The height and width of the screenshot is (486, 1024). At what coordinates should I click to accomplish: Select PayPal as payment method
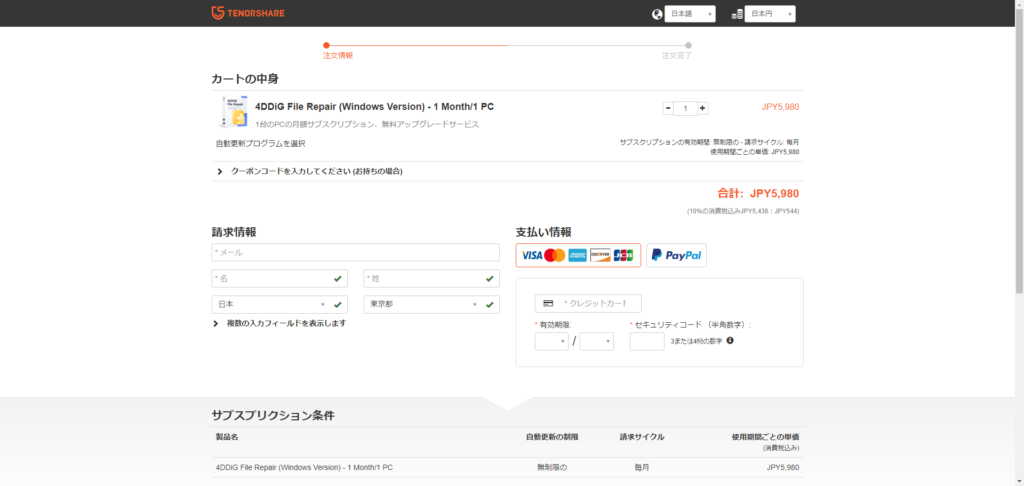click(676, 255)
